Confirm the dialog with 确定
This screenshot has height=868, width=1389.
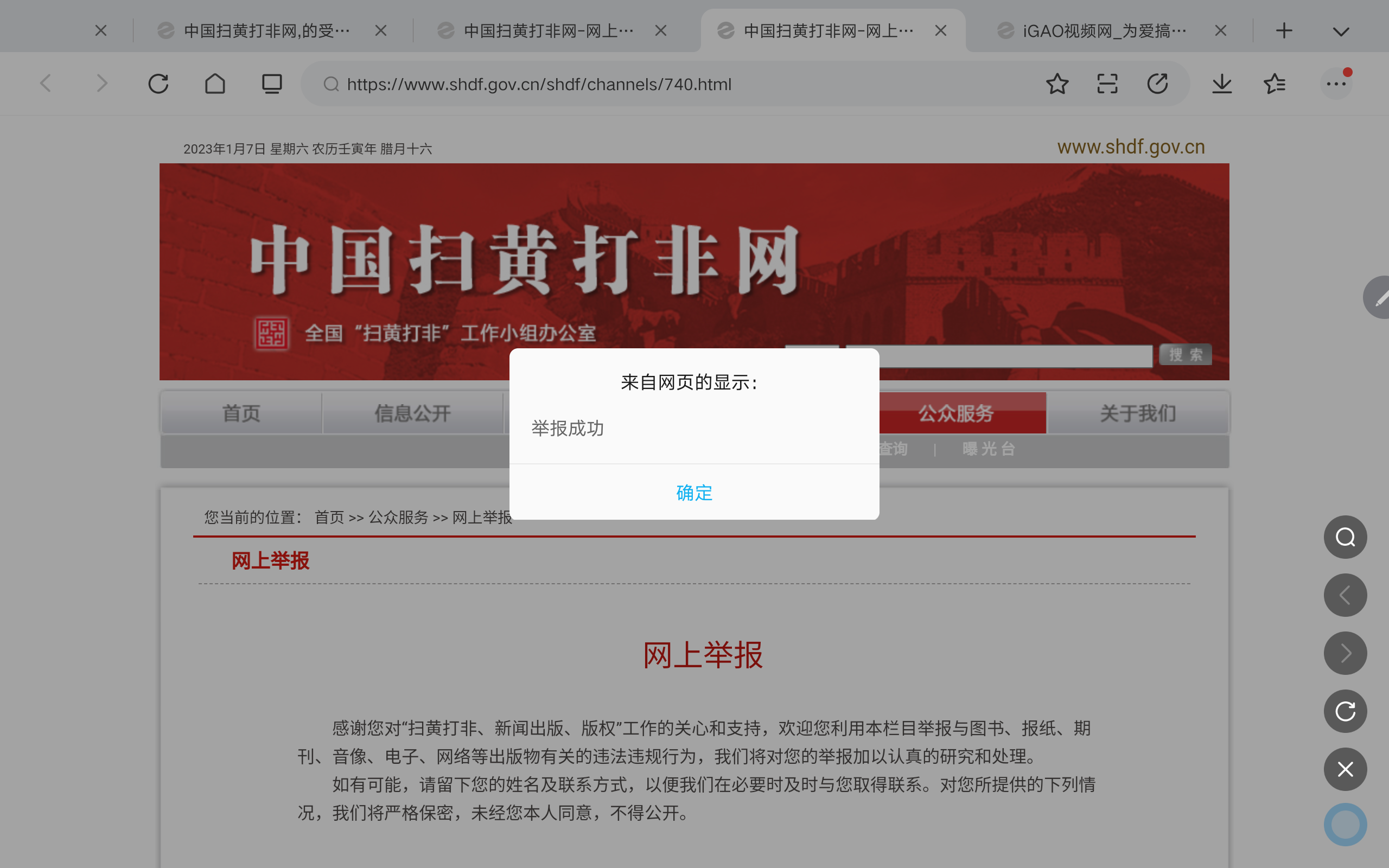[694, 493]
